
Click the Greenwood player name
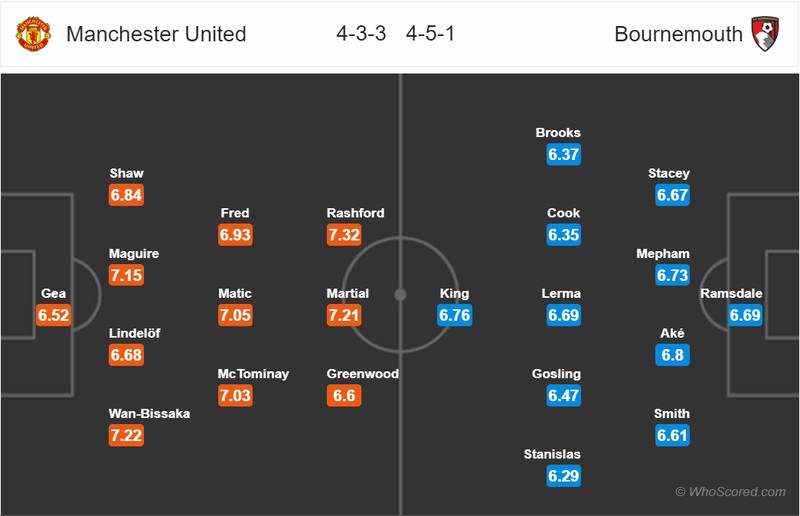[x=363, y=374]
